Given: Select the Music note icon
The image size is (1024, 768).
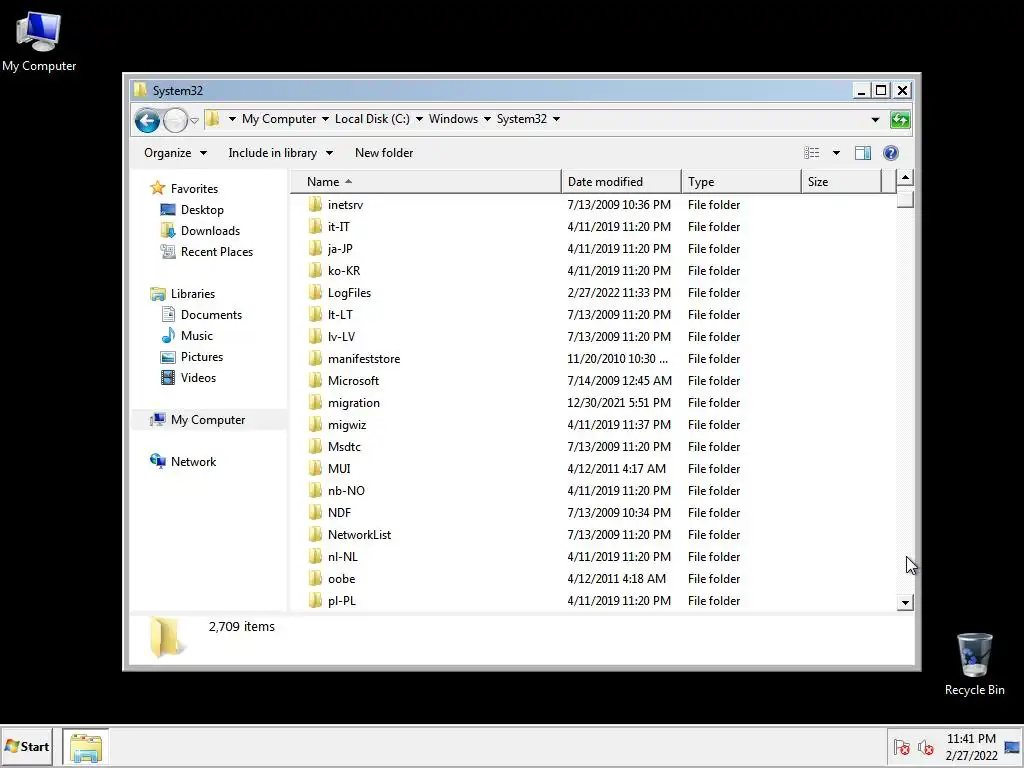Looking at the screenshot, I should pos(168,336).
